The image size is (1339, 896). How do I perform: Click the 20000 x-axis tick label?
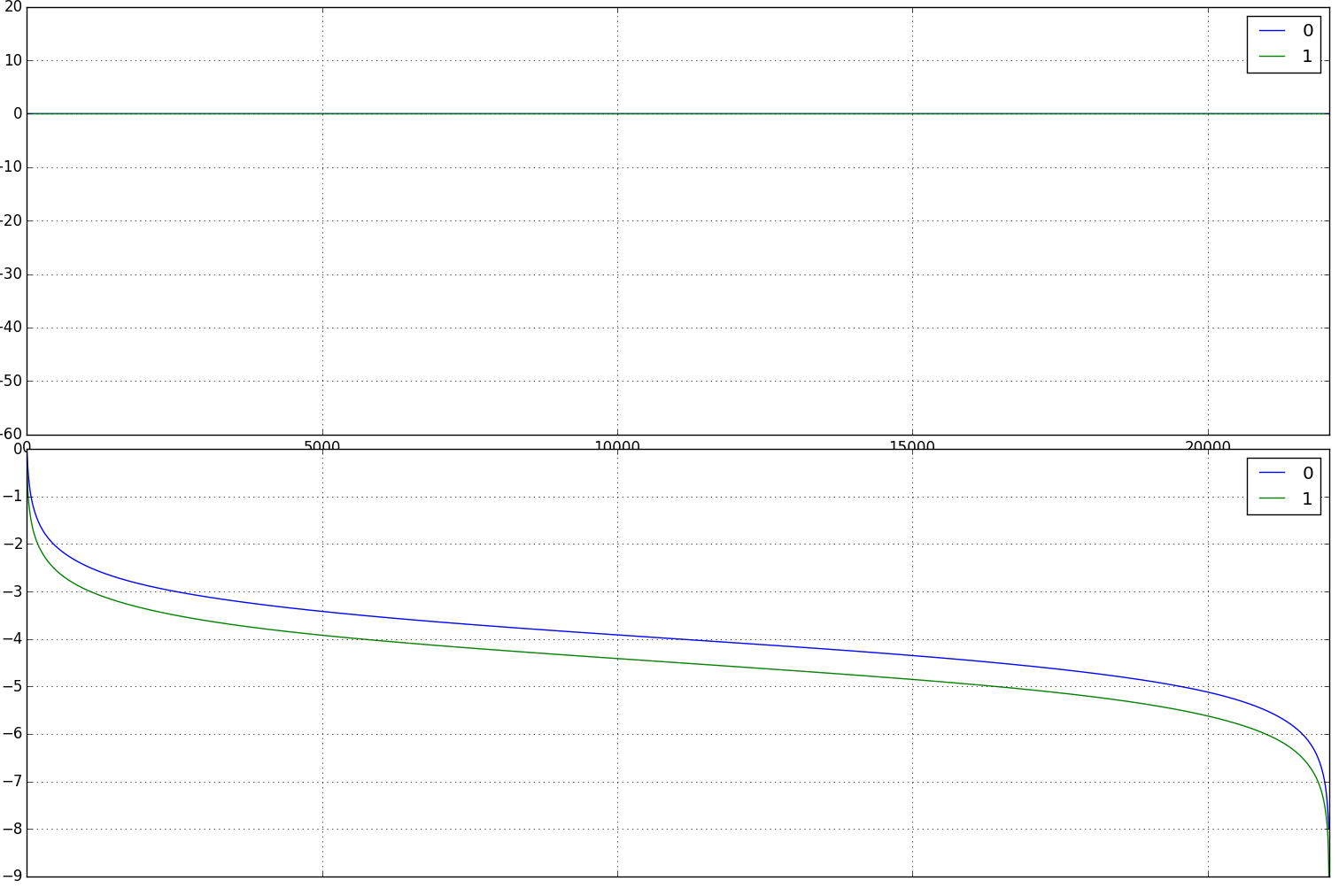[1207, 444]
